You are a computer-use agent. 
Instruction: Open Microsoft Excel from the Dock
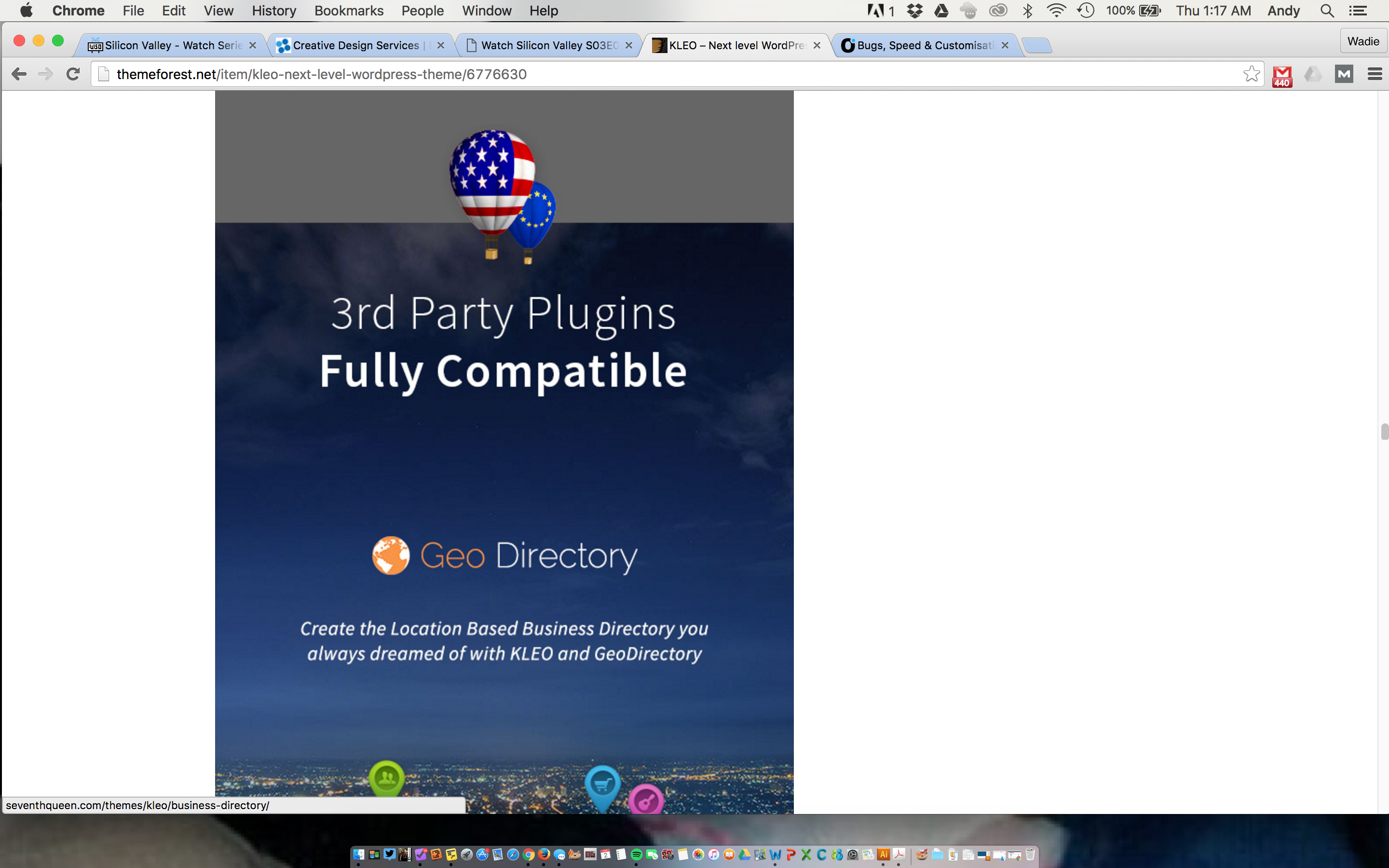pyautogui.click(x=806, y=854)
